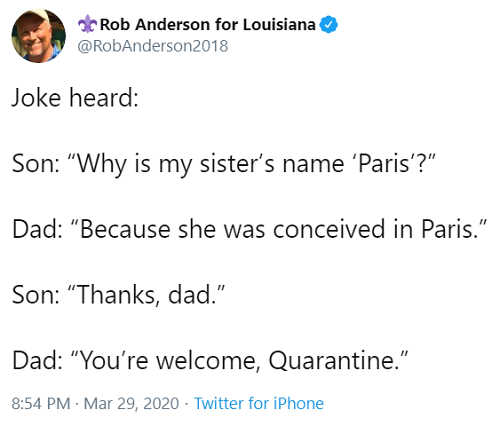Click the 'Thanks, dad.' line
500x426 pixels.
click(x=118, y=295)
